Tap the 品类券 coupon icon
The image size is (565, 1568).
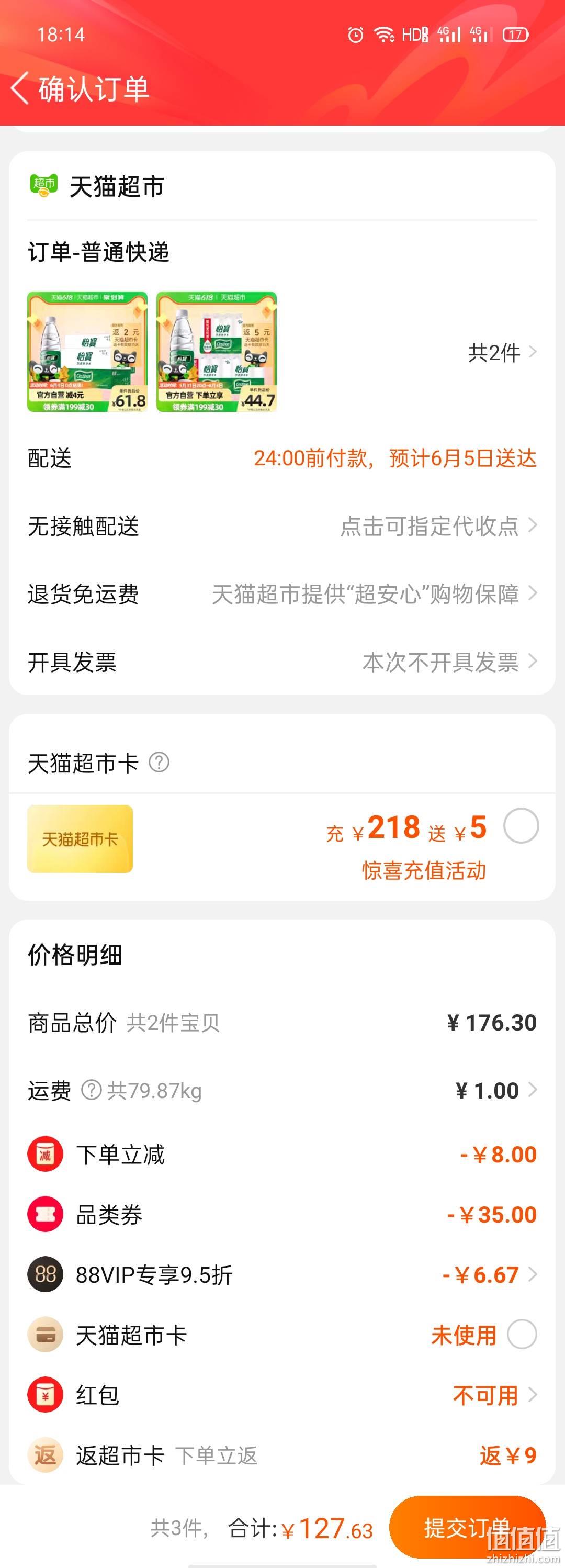[x=45, y=1214]
